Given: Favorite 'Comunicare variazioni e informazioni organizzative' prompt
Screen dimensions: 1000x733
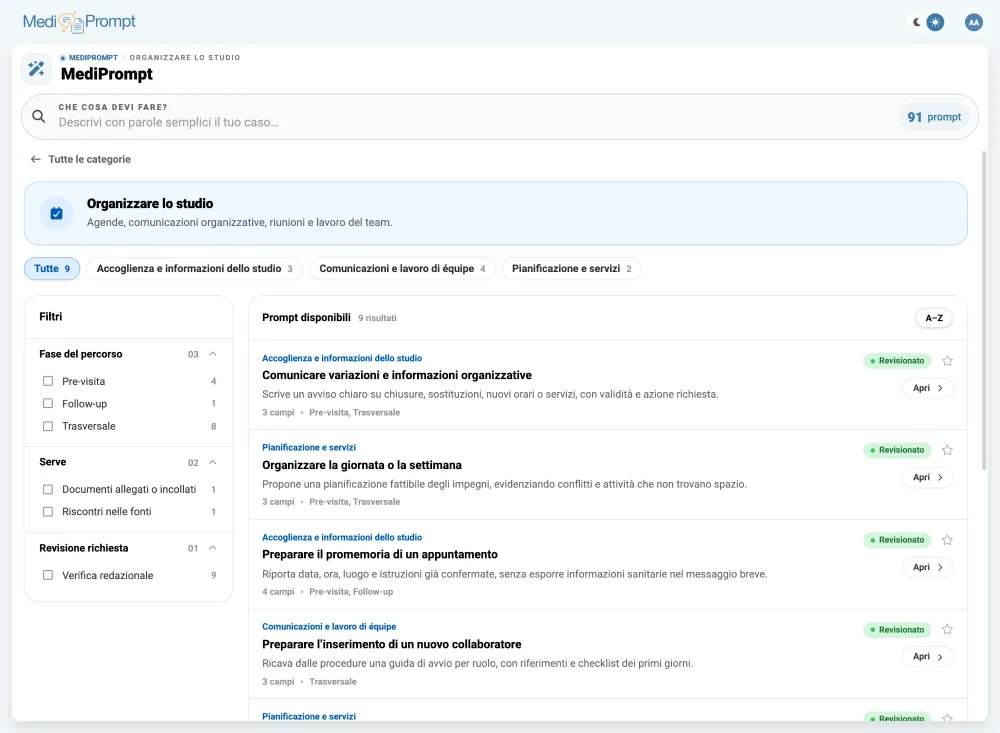Looking at the screenshot, I should (947, 361).
